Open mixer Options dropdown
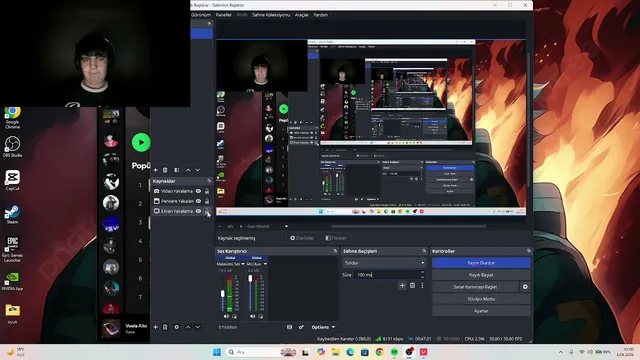This screenshot has width=640, height=360. click(323, 327)
